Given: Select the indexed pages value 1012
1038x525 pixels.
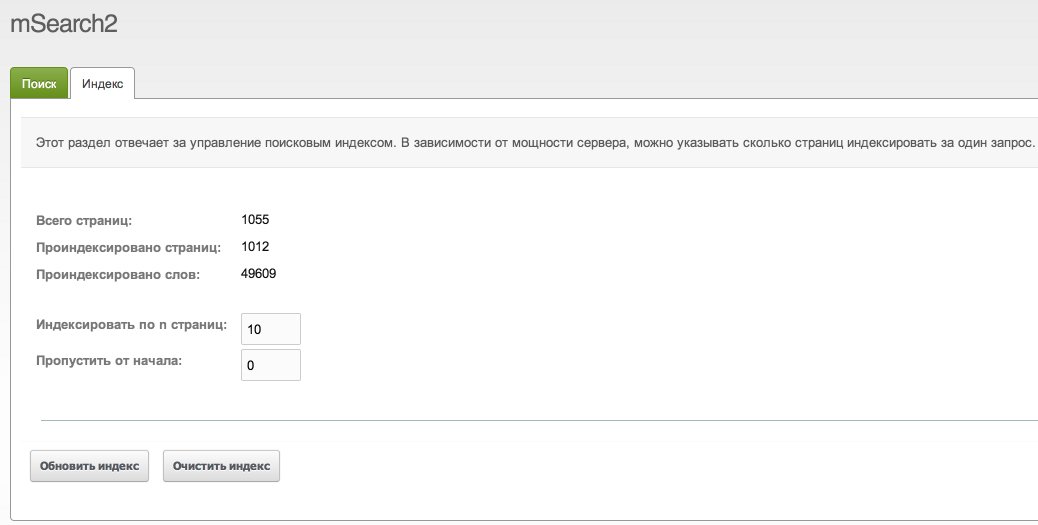Looking at the screenshot, I should (255, 246).
